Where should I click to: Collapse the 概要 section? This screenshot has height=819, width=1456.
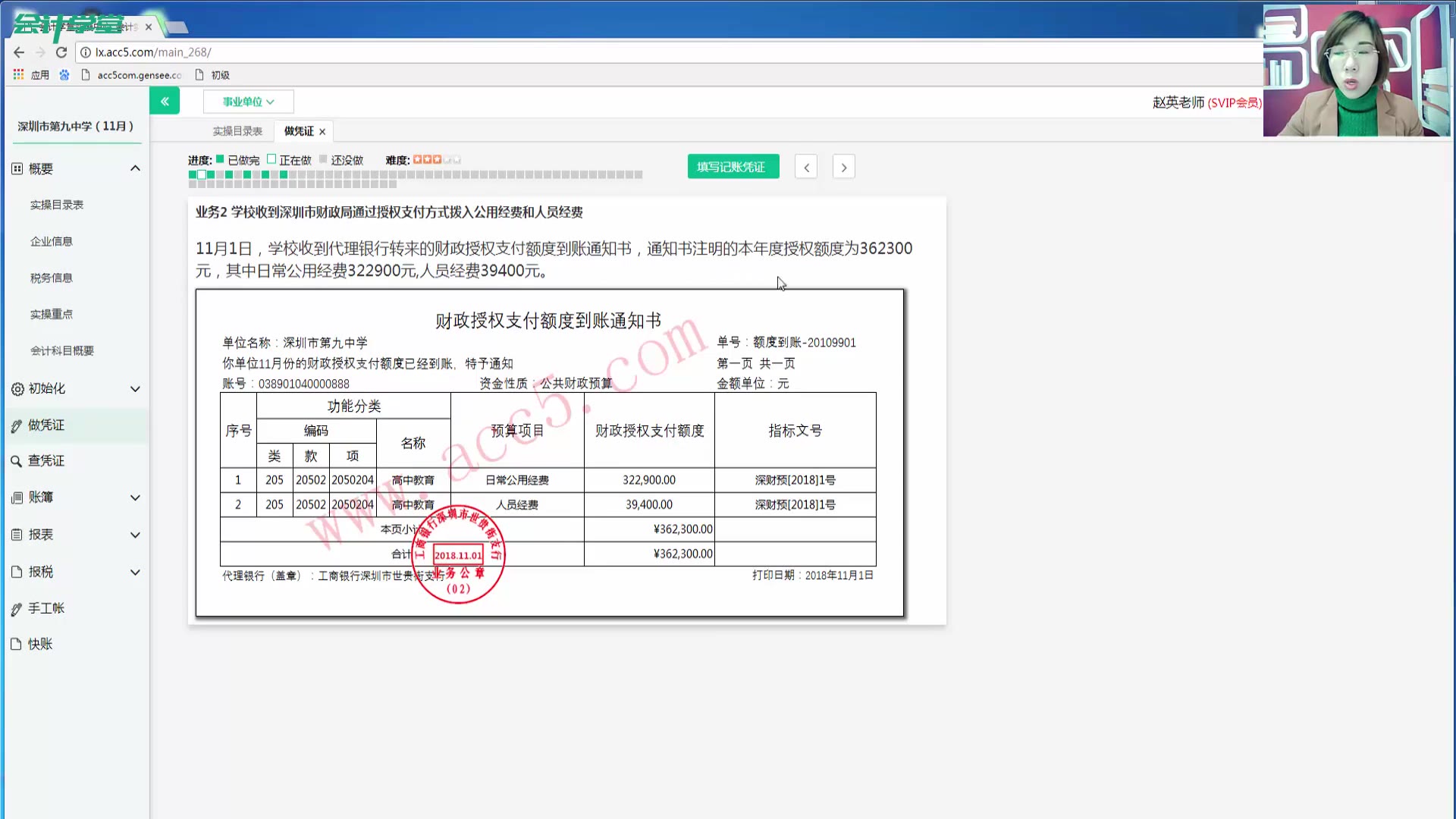[x=135, y=168]
